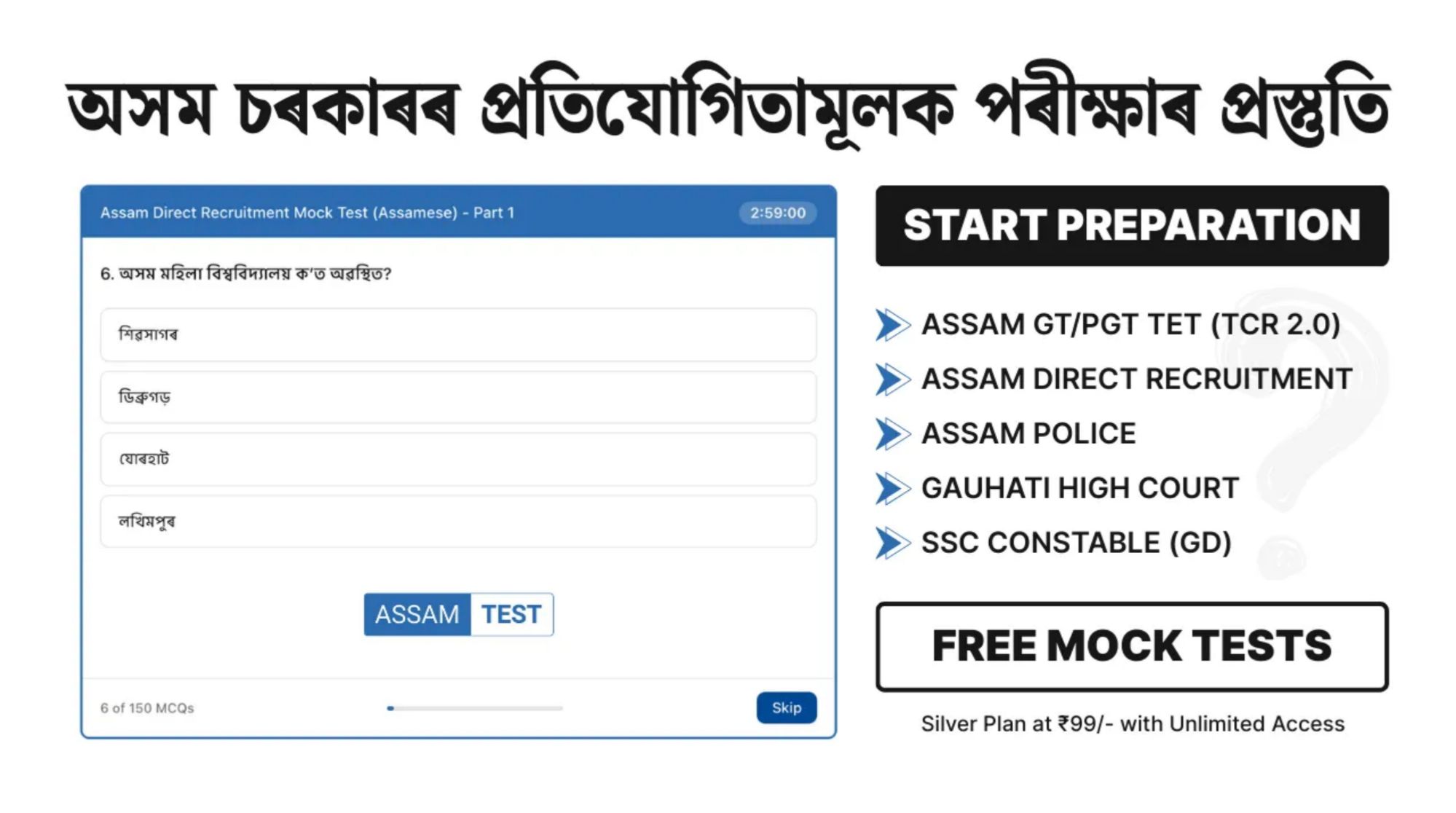Select answer option শিৱসাগৰ
1456x813 pixels.
click(458, 334)
